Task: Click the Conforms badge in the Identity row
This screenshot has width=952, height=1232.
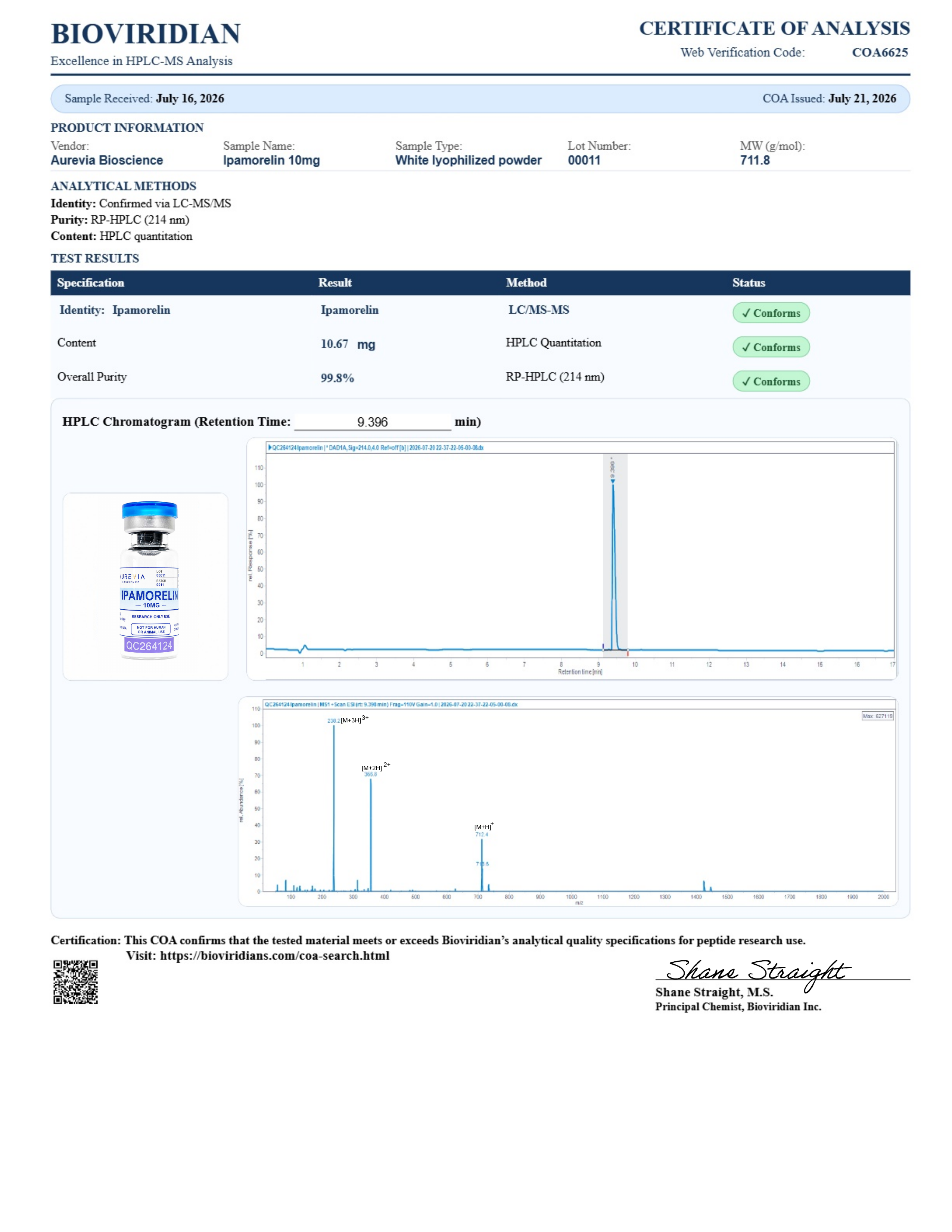Action: click(x=771, y=313)
